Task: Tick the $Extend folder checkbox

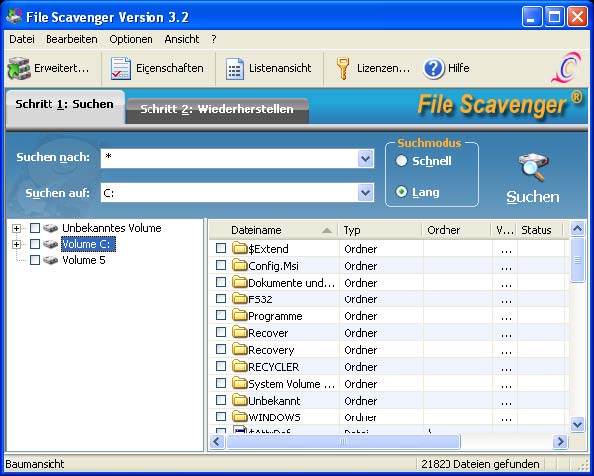Action: tap(221, 248)
